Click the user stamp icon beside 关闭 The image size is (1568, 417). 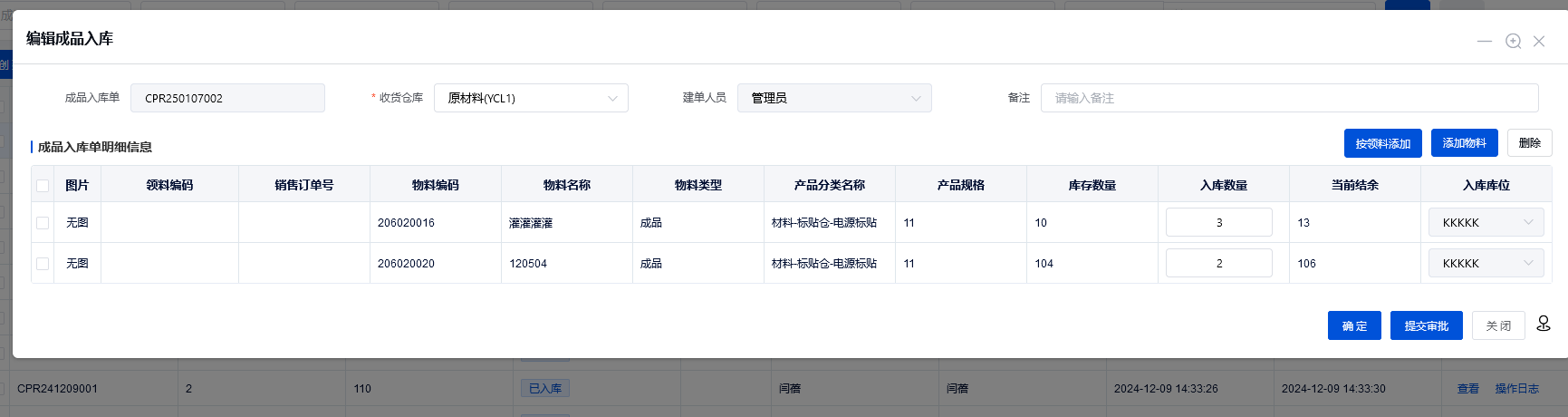[1544, 325]
